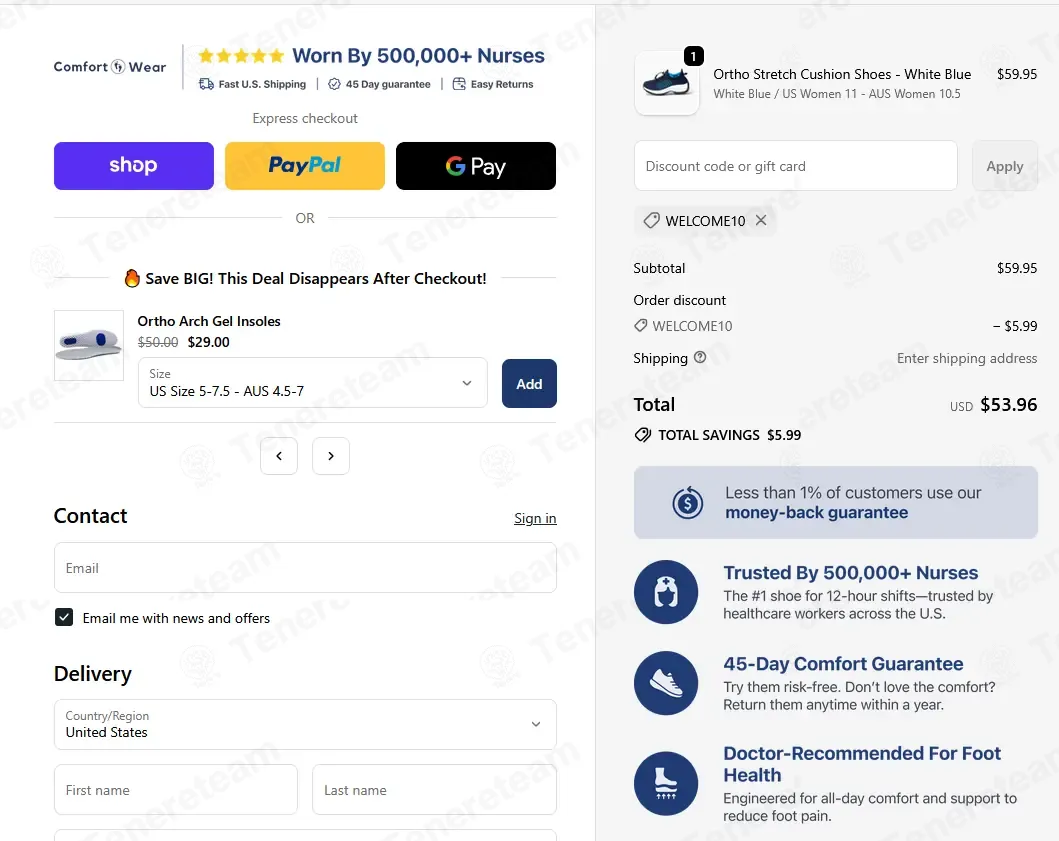Click 'Enter shipping address' text
This screenshot has height=841, width=1059.
click(x=966, y=358)
